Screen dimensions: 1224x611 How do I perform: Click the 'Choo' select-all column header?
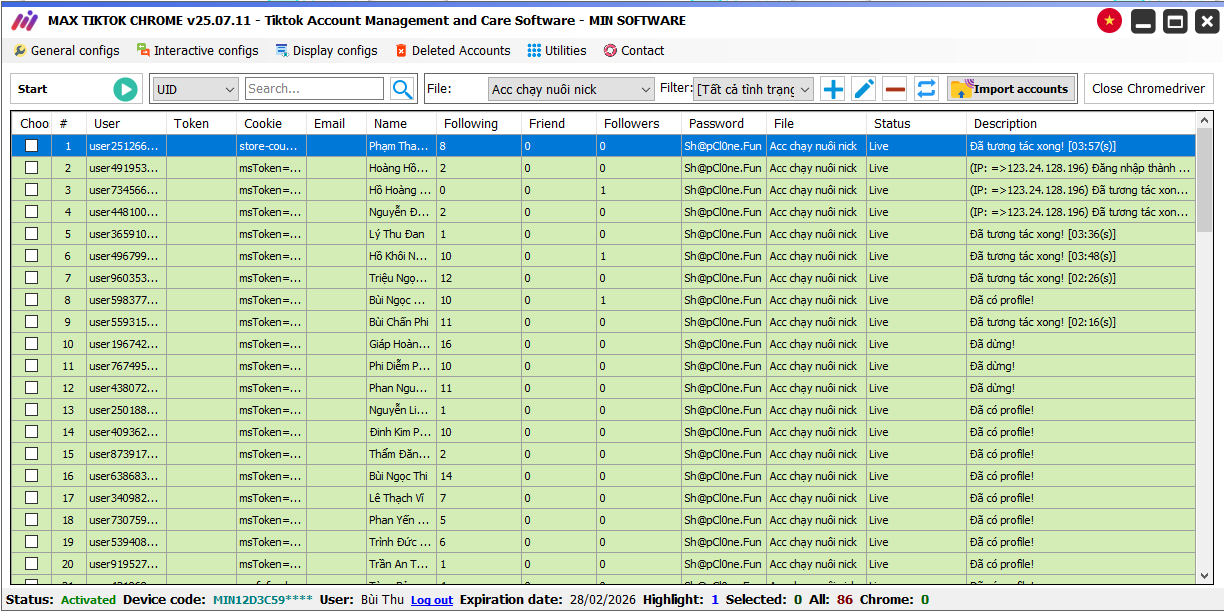32,124
